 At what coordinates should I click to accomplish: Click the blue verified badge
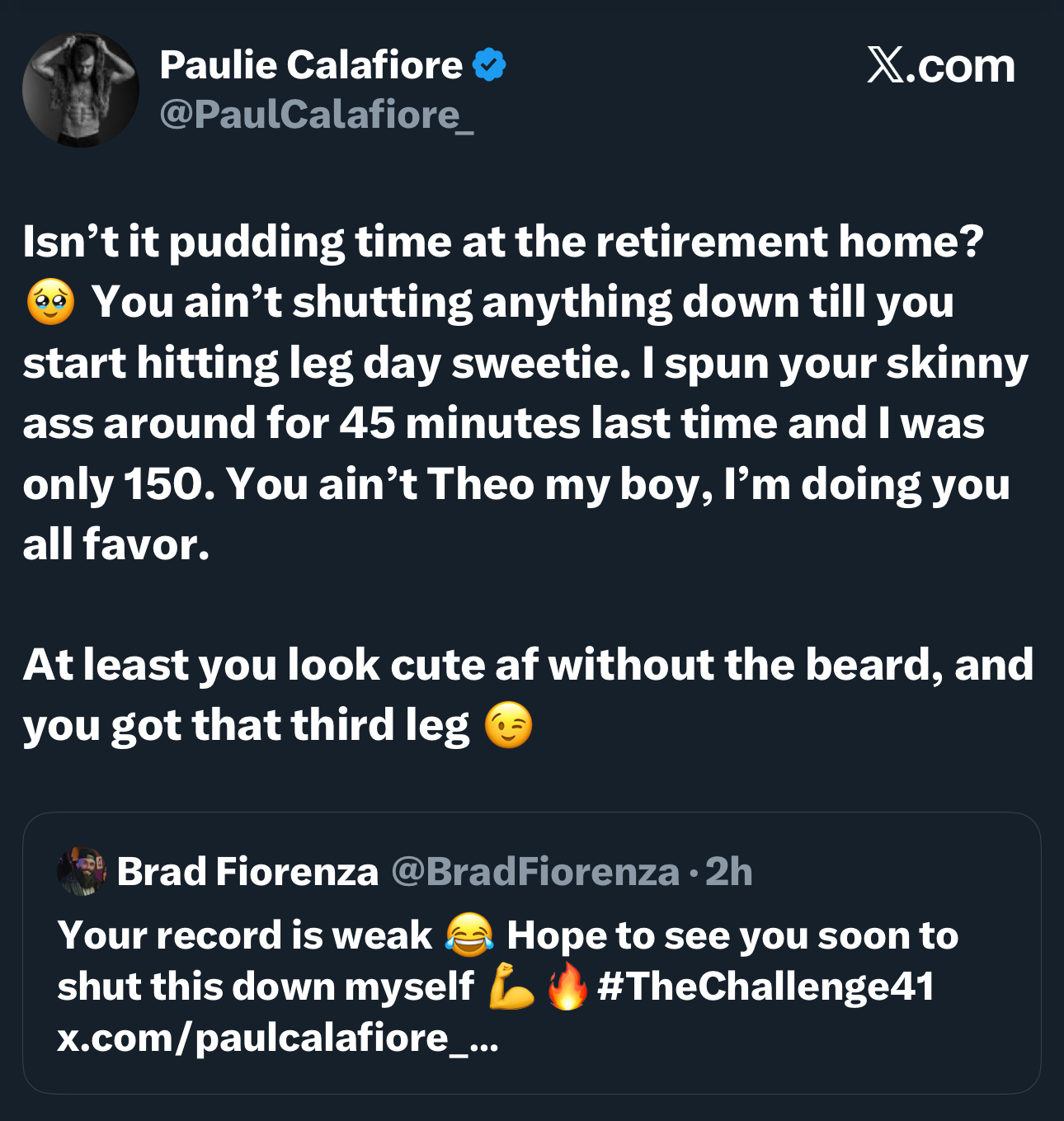tap(489, 64)
